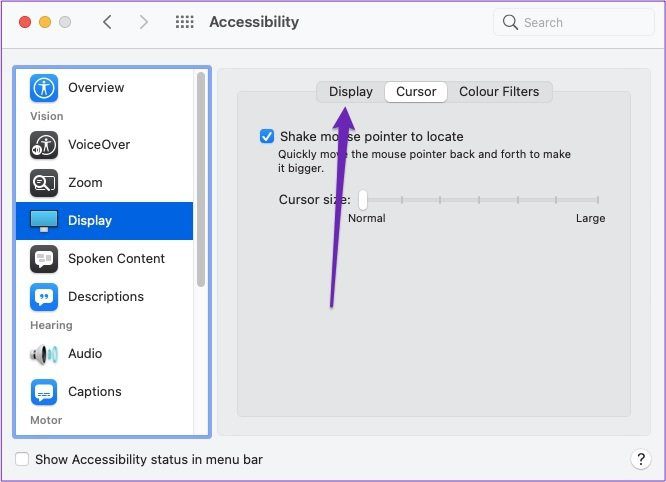Switch to the Display tab
The height and width of the screenshot is (482, 666).
point(351,92)
